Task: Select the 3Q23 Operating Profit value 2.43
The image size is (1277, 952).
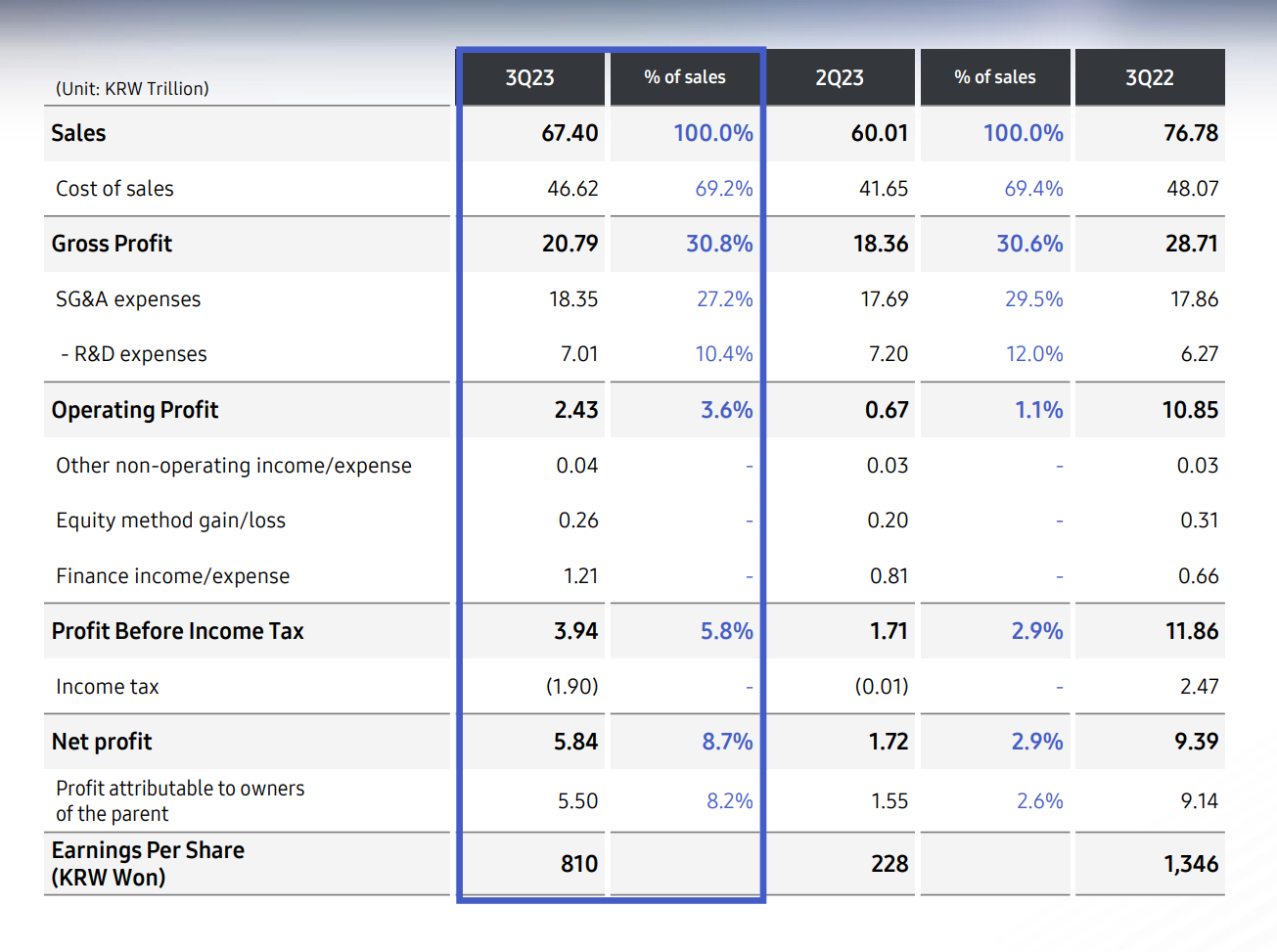Action: click(x=575, y=410)
